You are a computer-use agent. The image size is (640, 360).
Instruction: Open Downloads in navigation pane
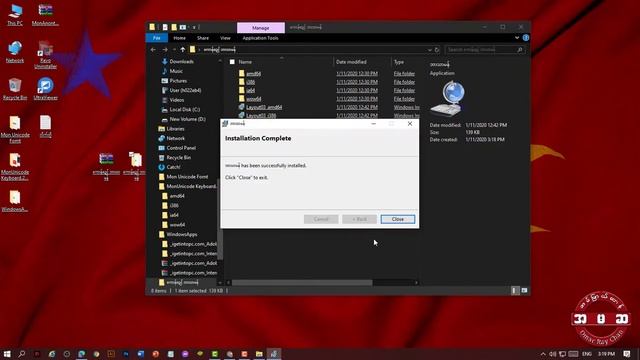[181, 62]
